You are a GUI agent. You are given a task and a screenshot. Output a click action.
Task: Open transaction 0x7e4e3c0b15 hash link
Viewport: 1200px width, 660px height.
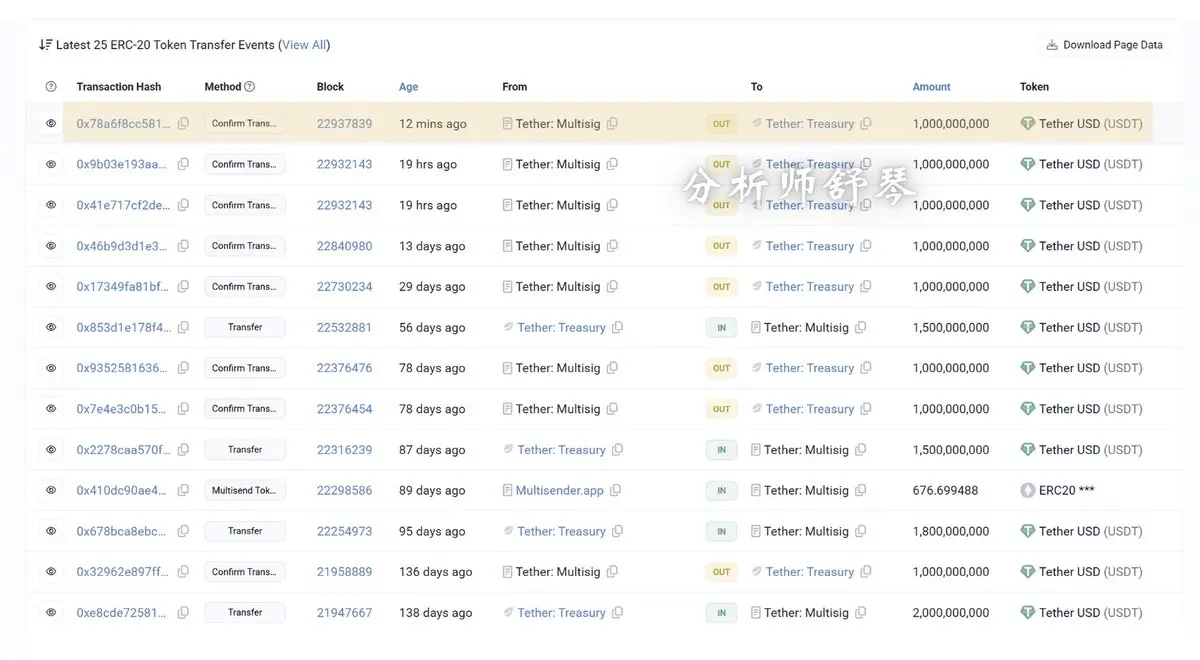[x=122, y=409]
